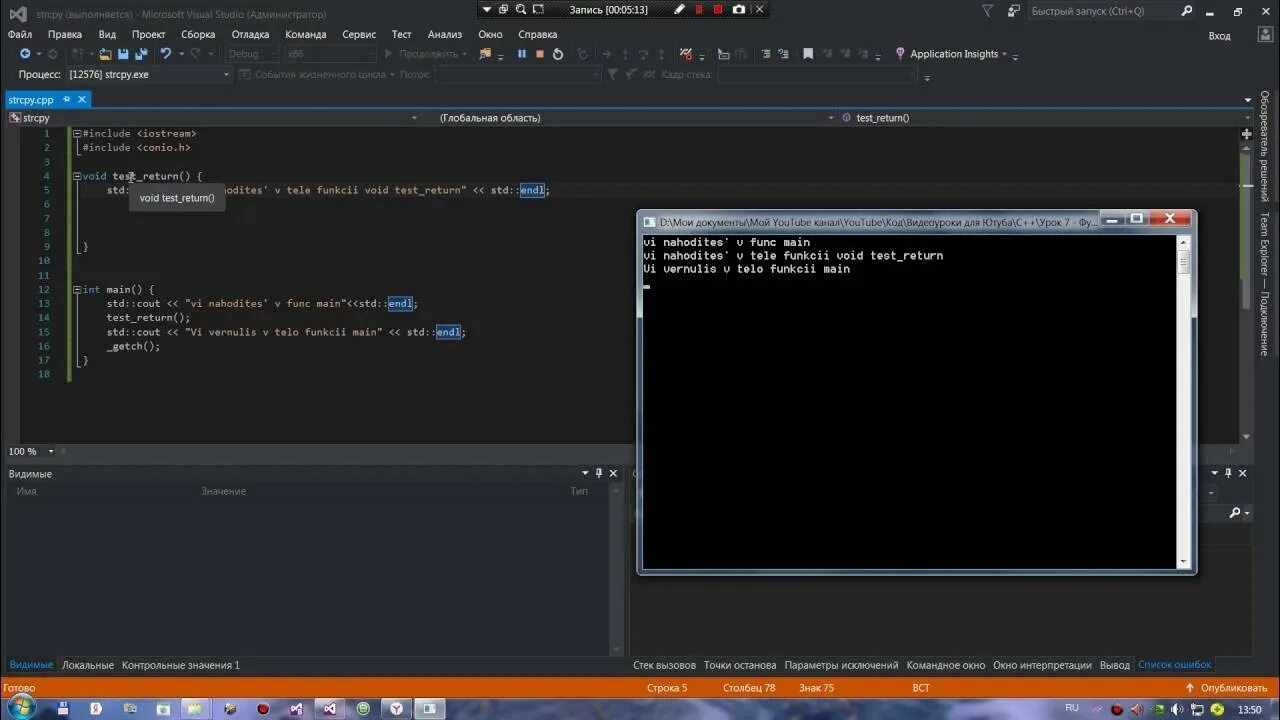This screenshot has height=720, width=1280.
Task: Pause debugging with Break All button
Action: [521, 54]
